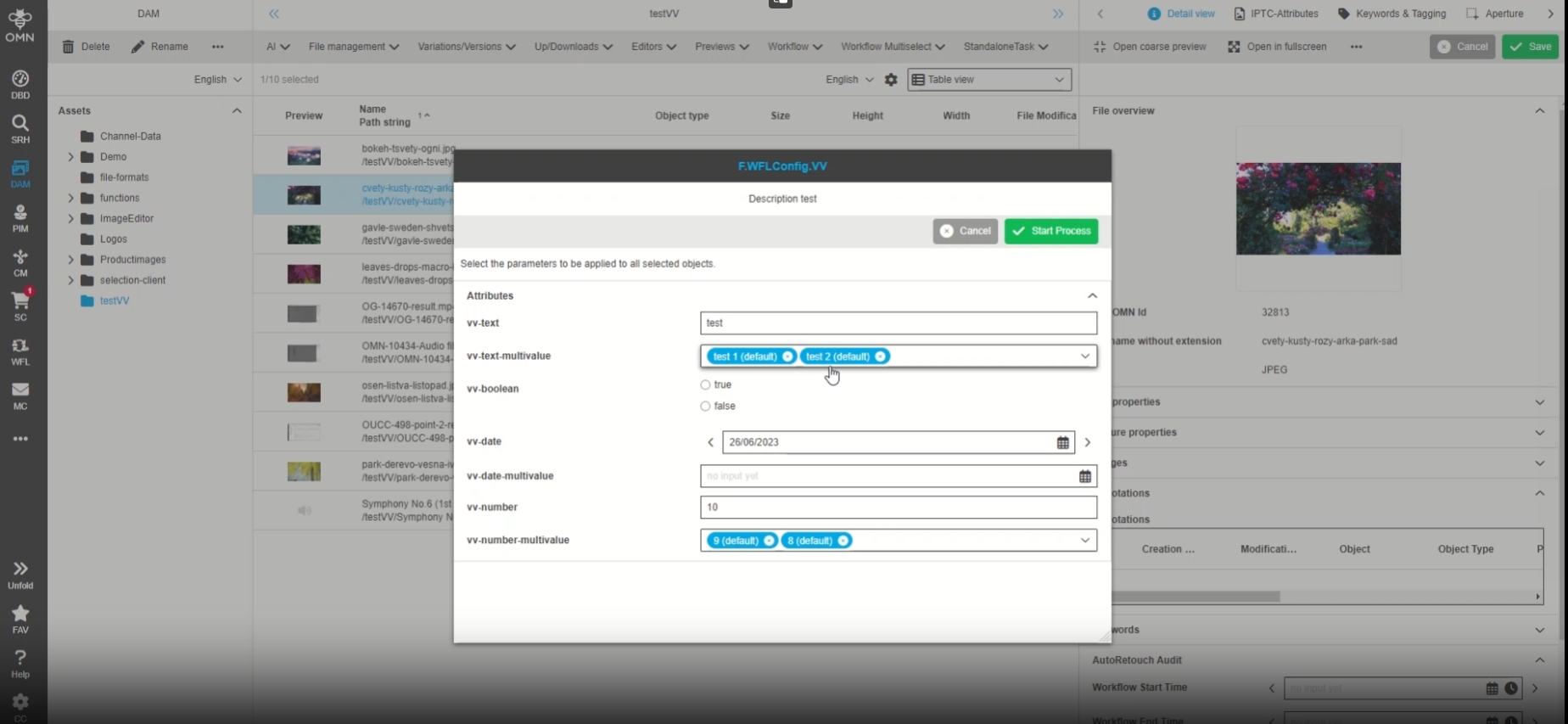
Task: Open the DBD dashboard from sidebar
Action: pos(20,85)
